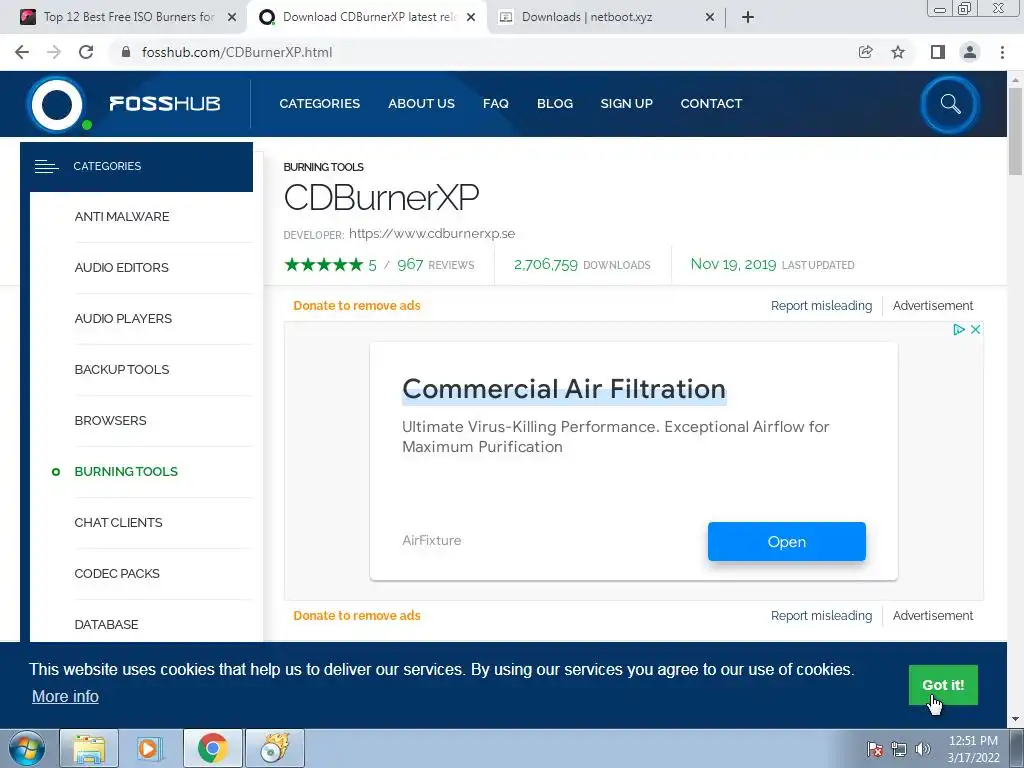Viewport: 1024px width, 768px height.
Task: Click the ad's Open button
Action: [787, 541]
